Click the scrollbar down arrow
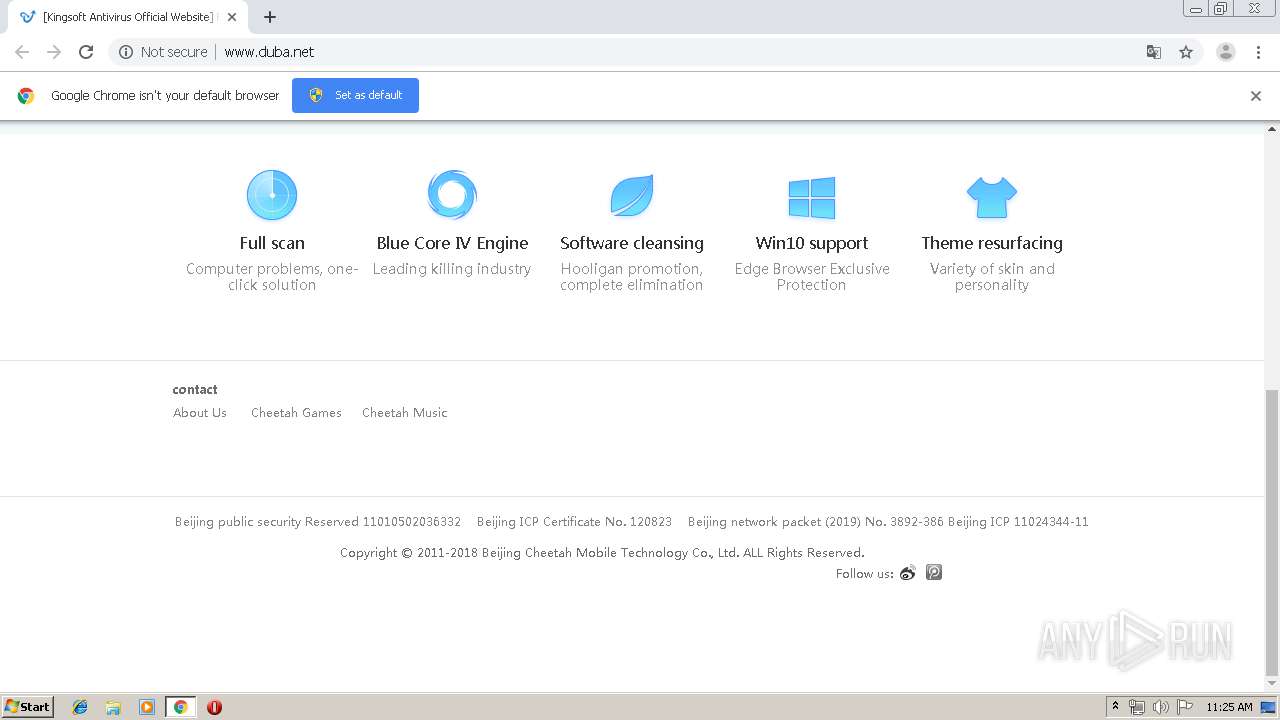 [x=1272, y=684]
